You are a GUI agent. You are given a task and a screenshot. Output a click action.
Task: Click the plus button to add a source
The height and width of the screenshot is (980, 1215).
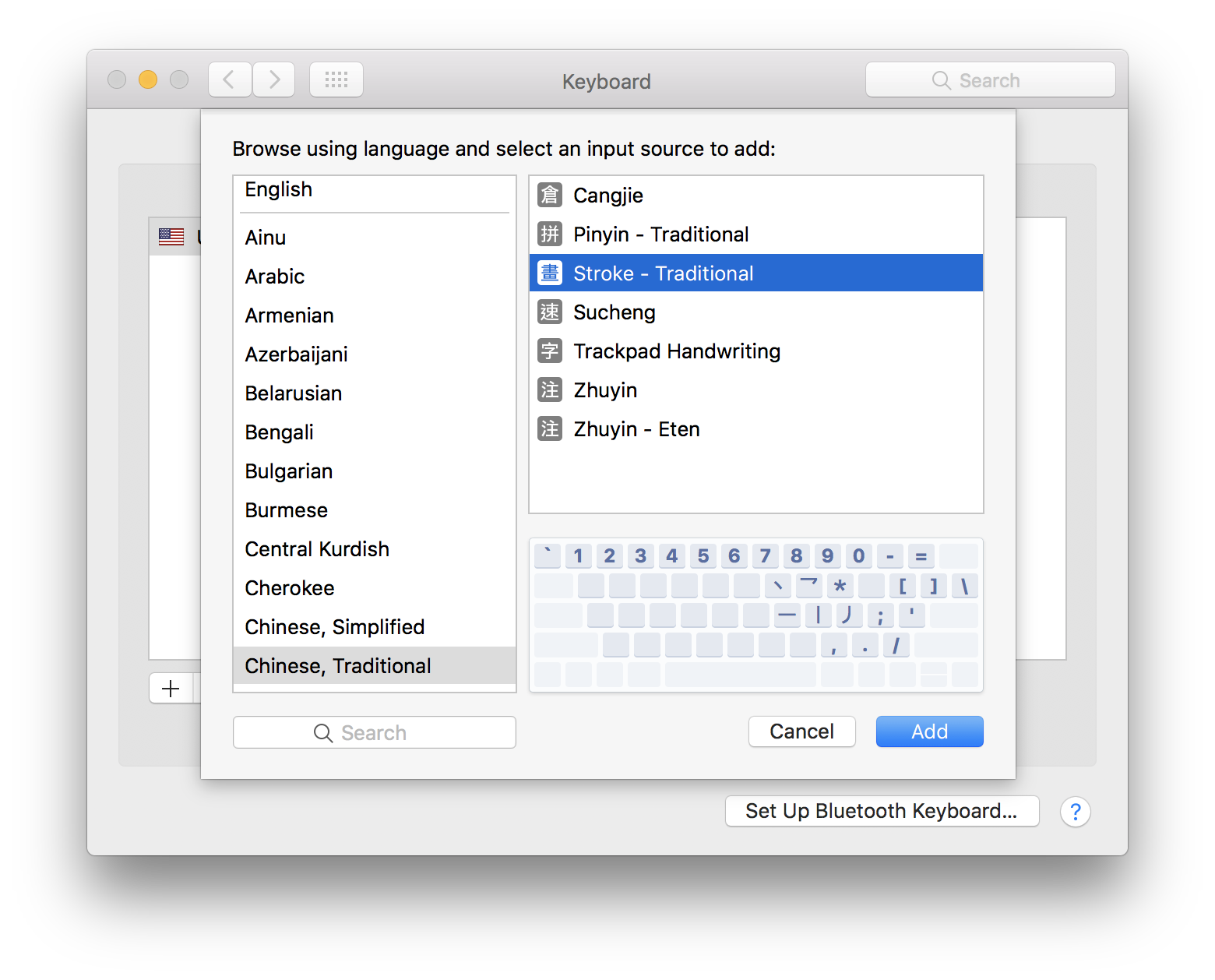coord(170,688)
